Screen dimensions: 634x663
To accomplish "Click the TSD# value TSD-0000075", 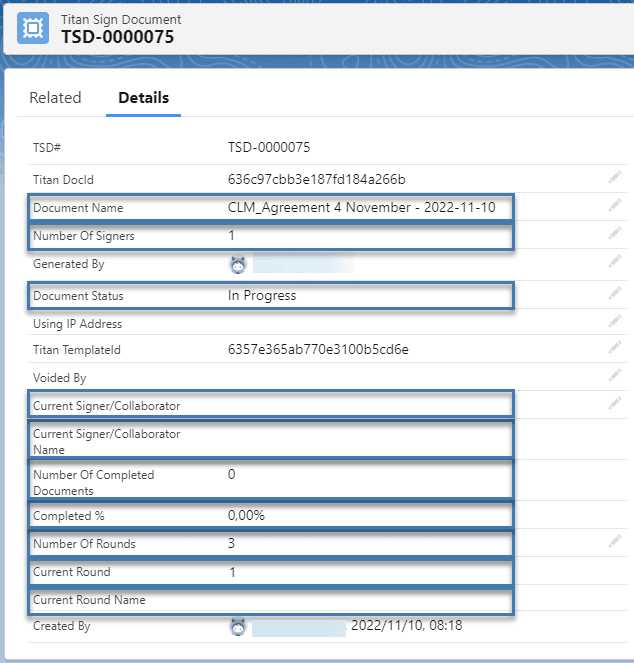I will (269, 148).
